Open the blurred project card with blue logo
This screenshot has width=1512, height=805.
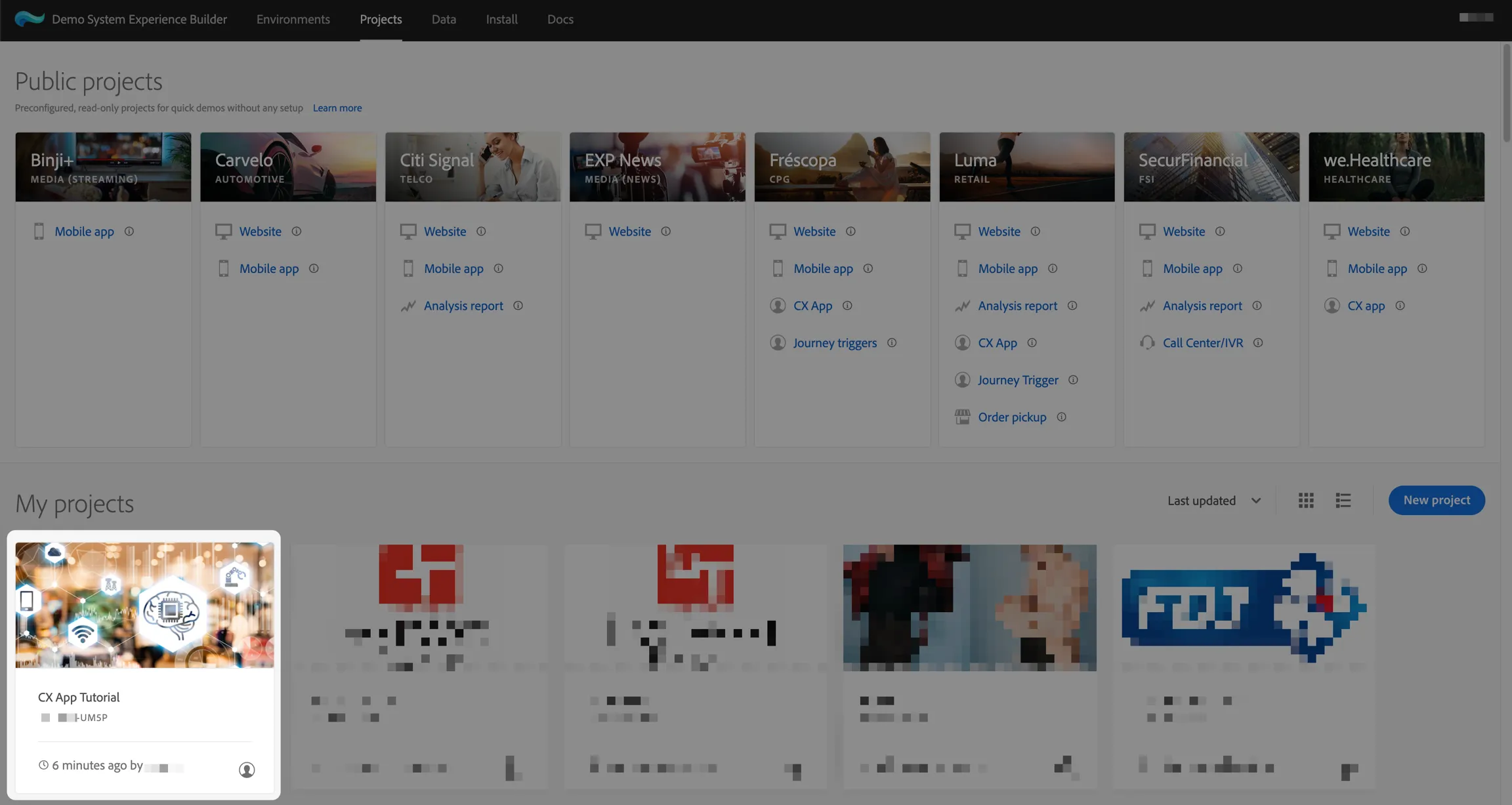[x=1244, y=666]
